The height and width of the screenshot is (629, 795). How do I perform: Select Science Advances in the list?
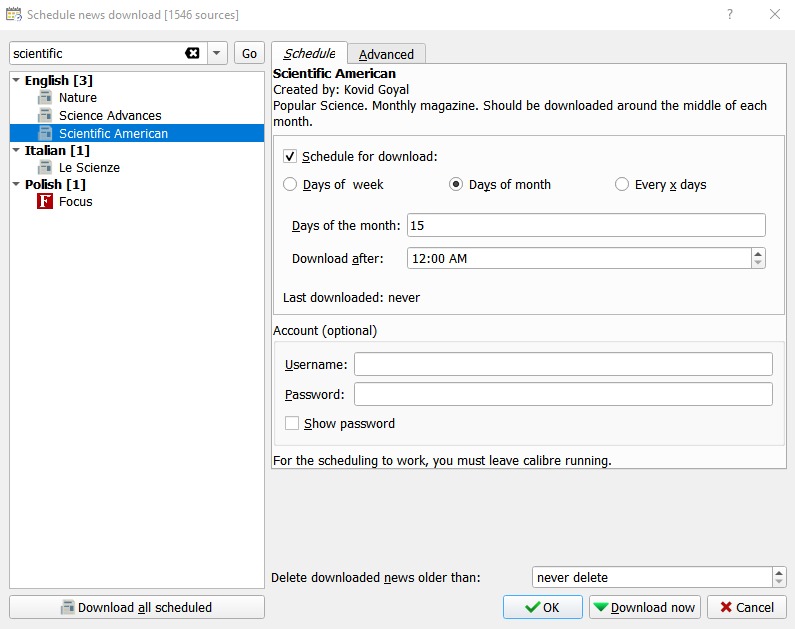(110, 116)
